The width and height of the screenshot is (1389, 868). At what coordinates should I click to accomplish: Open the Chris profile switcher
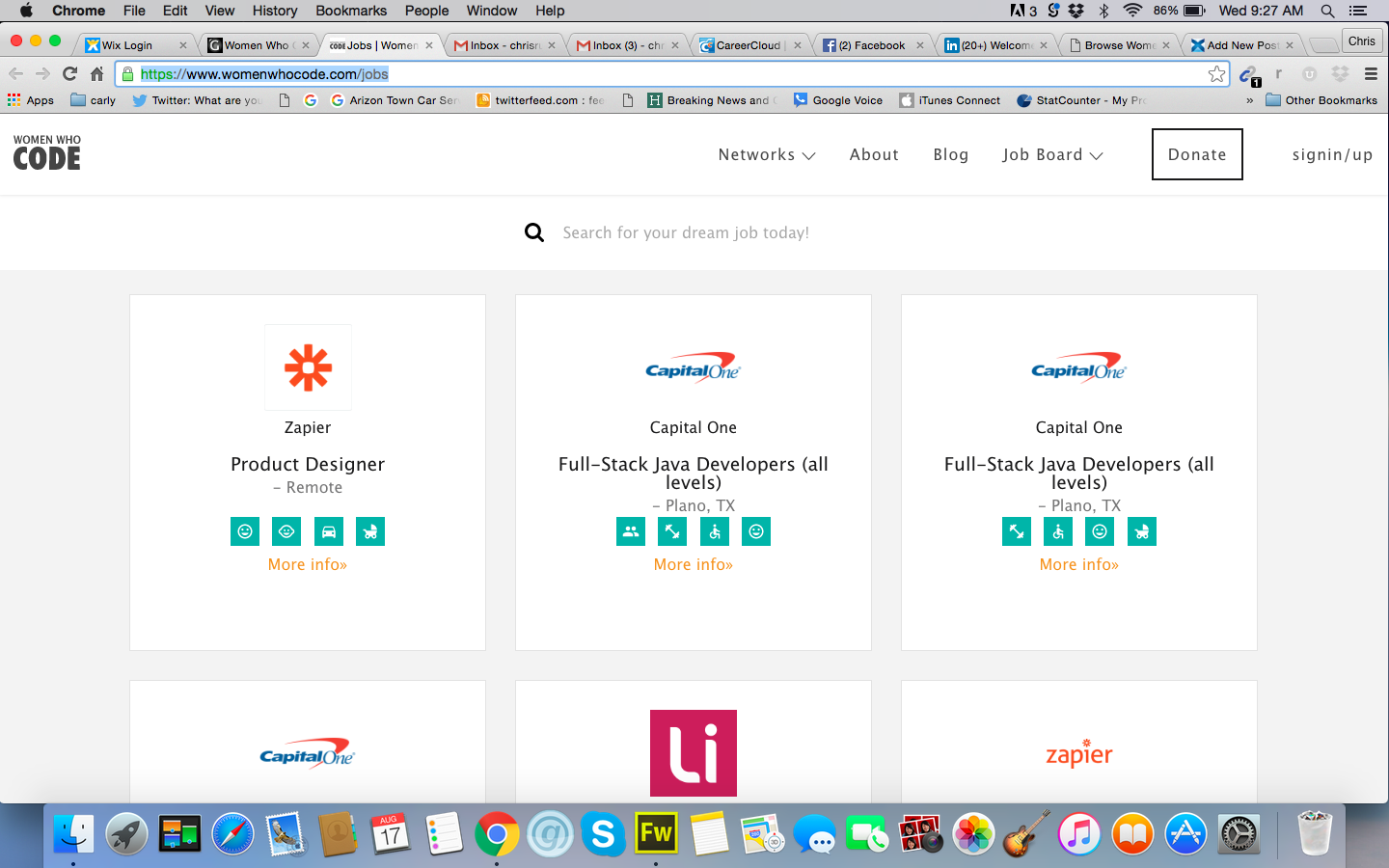(1362, 41)
